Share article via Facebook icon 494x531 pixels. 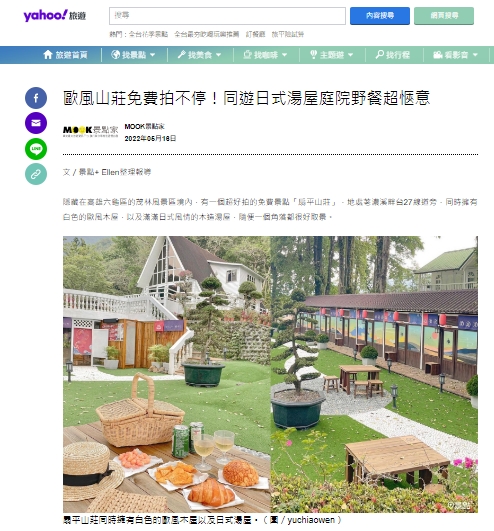[x=36, y=98]
